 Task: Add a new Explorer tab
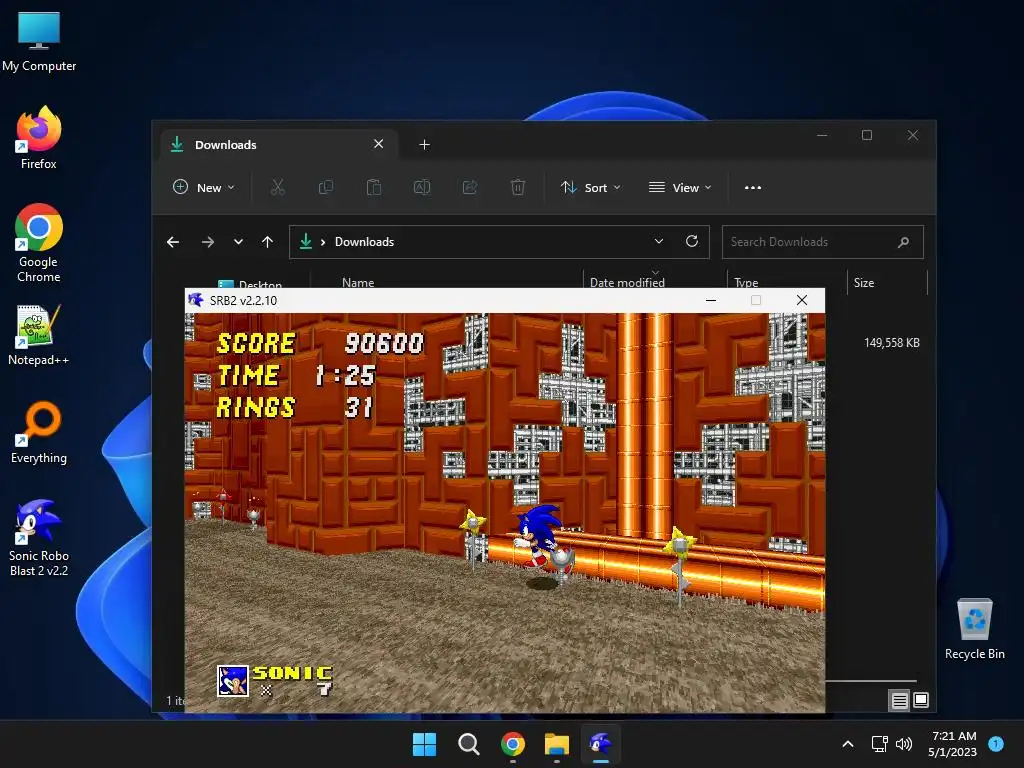424,144
